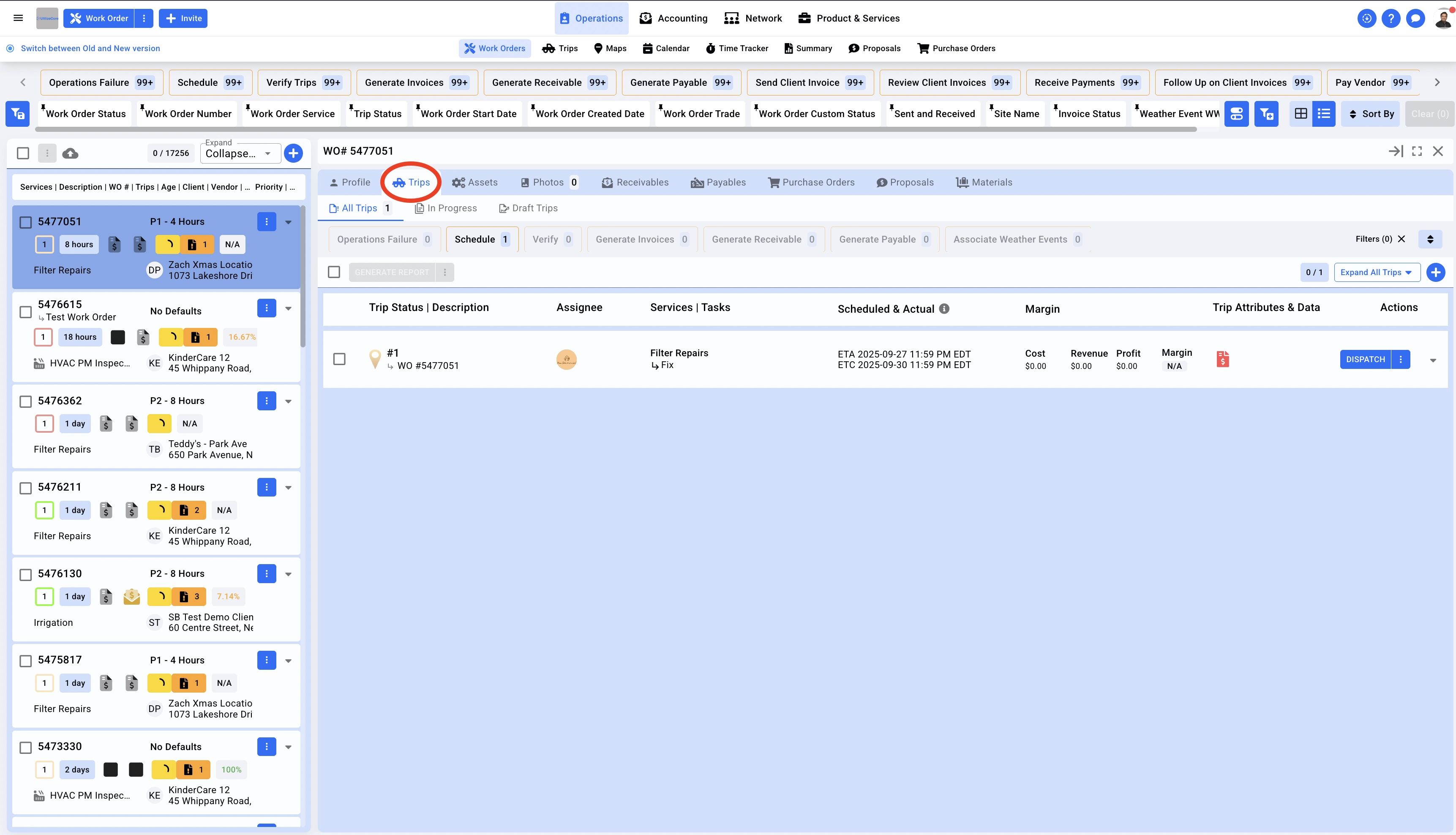Toggle Switch between Old and New version

tap(10, 48)
